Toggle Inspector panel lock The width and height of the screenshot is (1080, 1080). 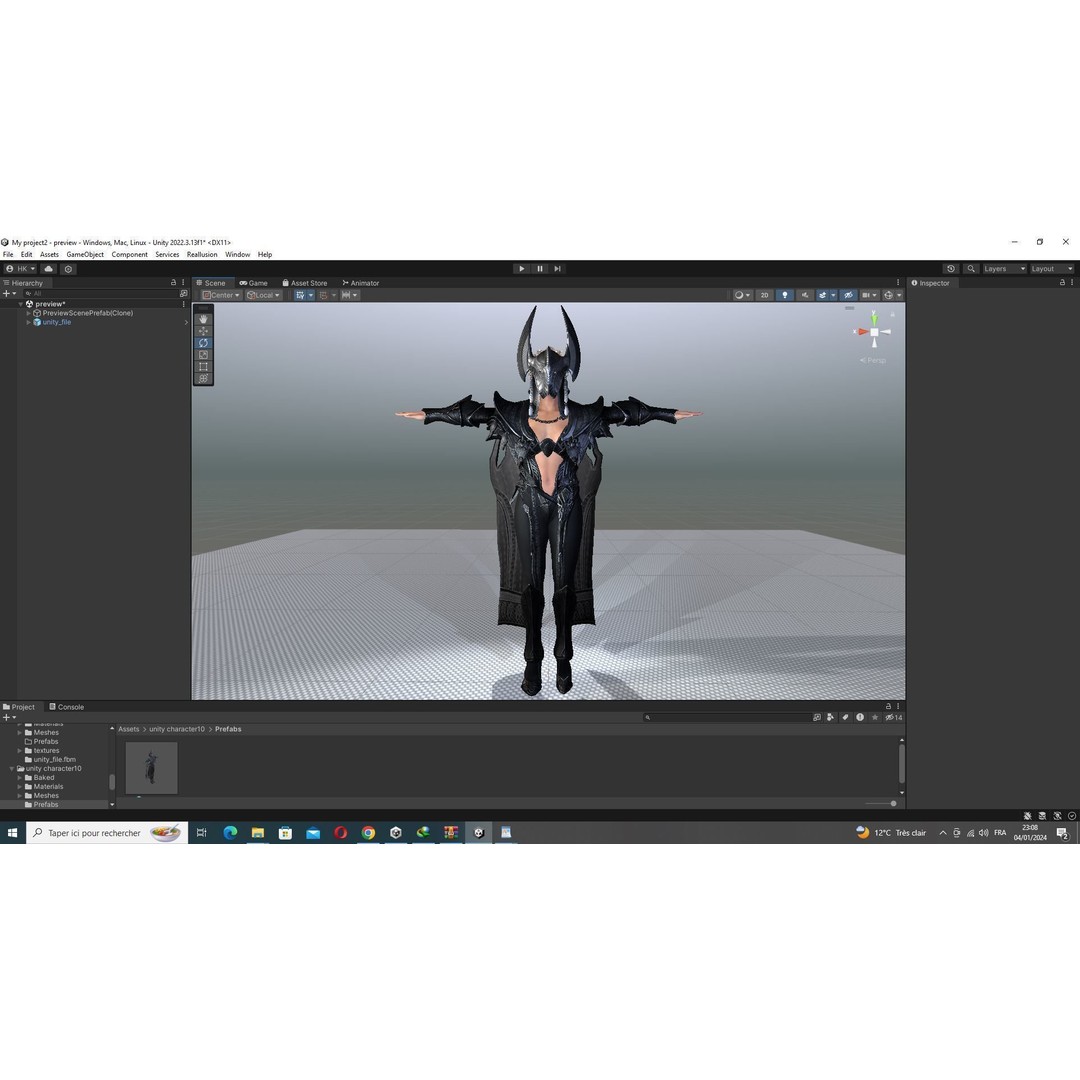coord(1062,282)
